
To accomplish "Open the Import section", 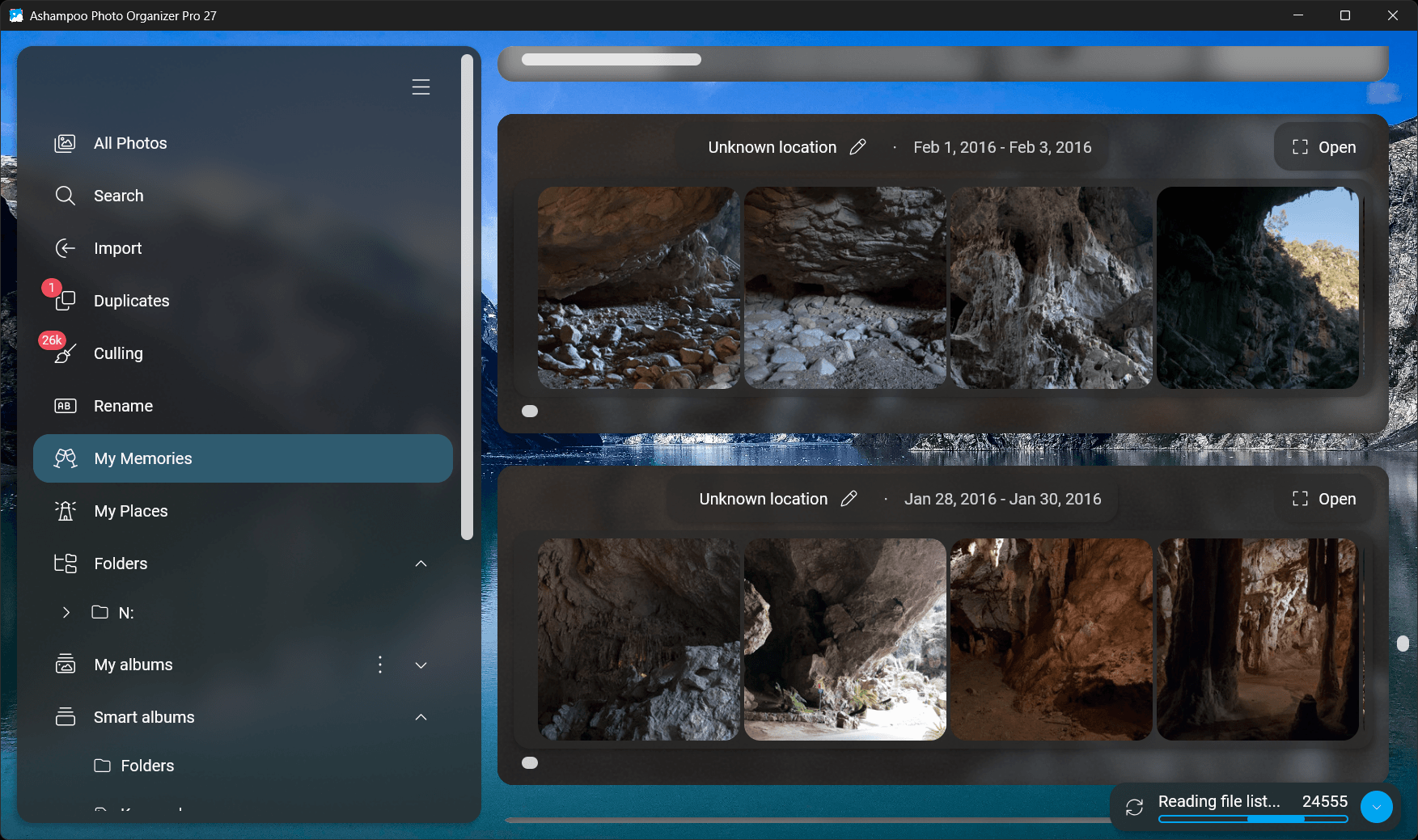I will [x=243, y=248].
